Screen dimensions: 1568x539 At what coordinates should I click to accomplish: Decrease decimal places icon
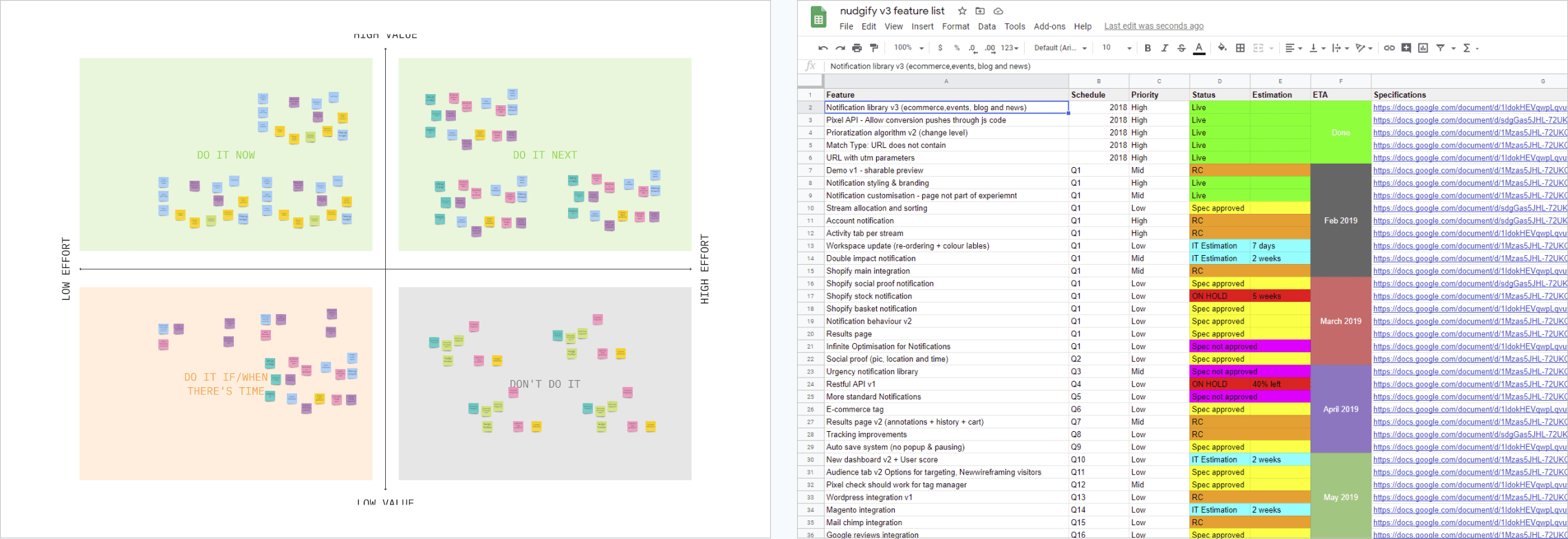coord(972,48)
